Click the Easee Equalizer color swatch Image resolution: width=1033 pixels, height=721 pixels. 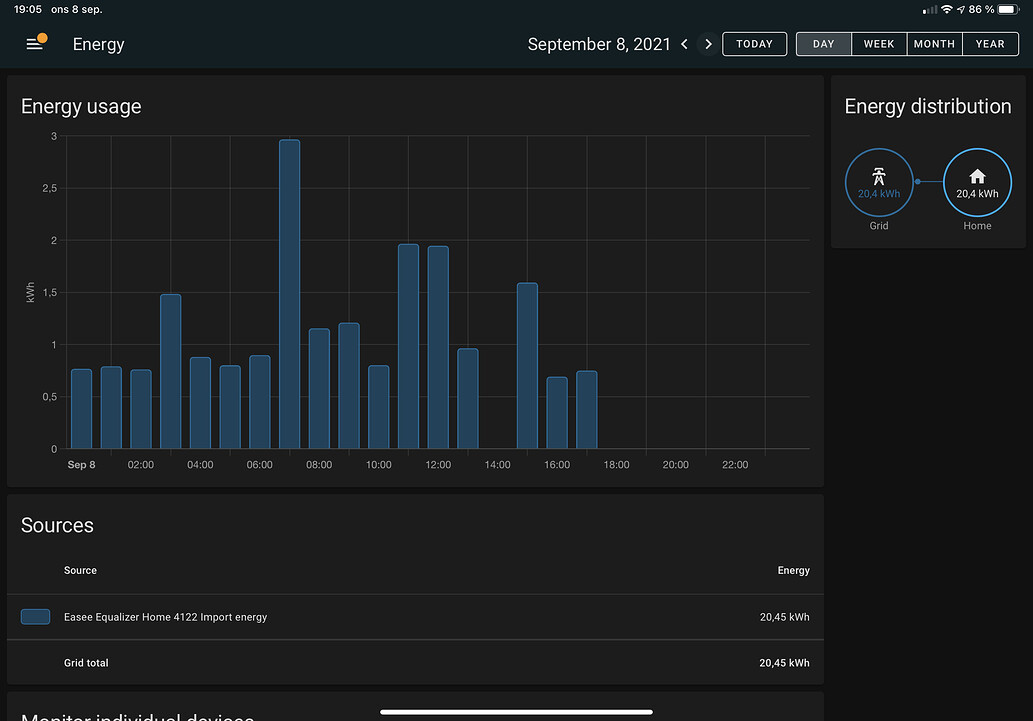click(36, 617)
